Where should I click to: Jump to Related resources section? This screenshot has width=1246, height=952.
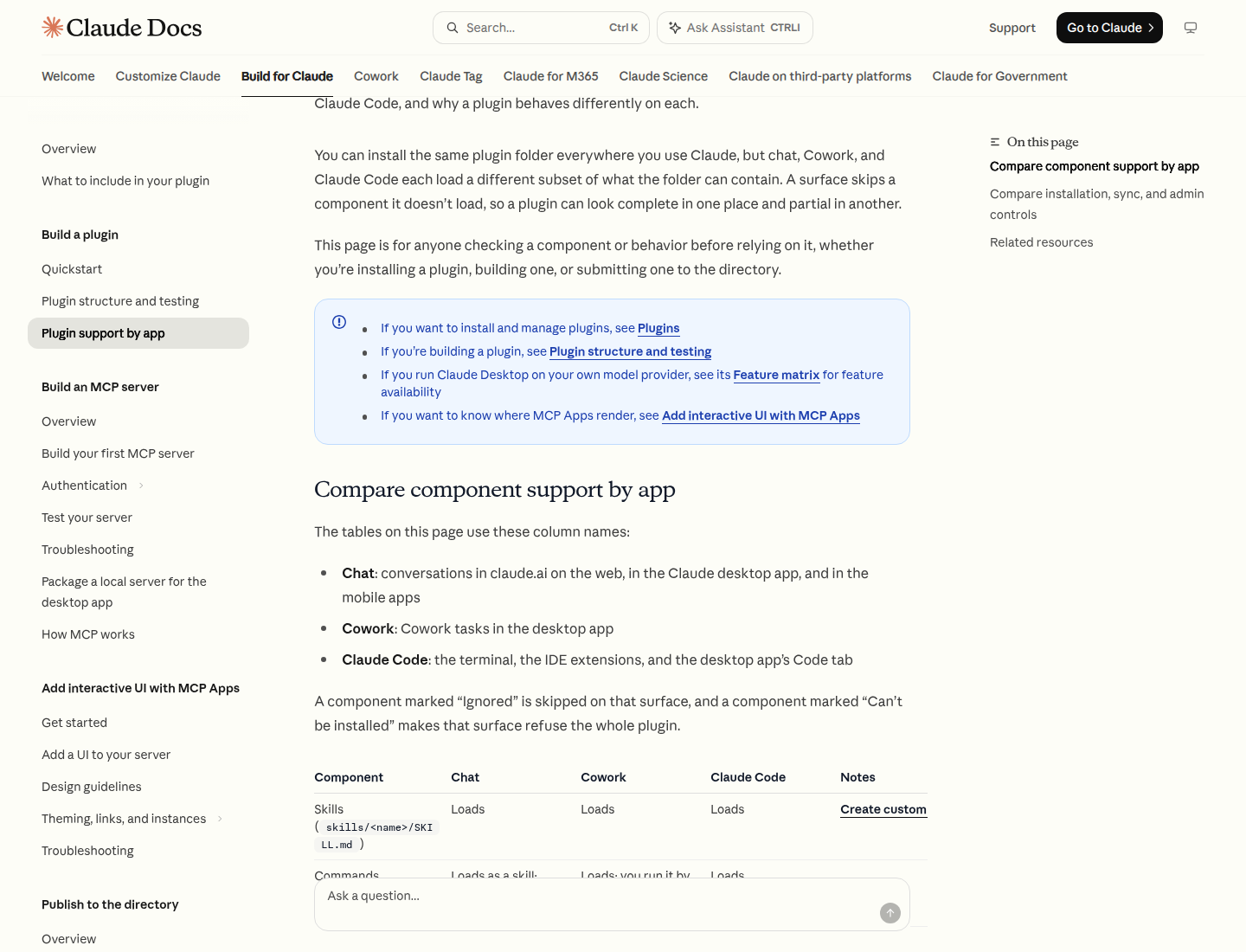[1042, 242]
